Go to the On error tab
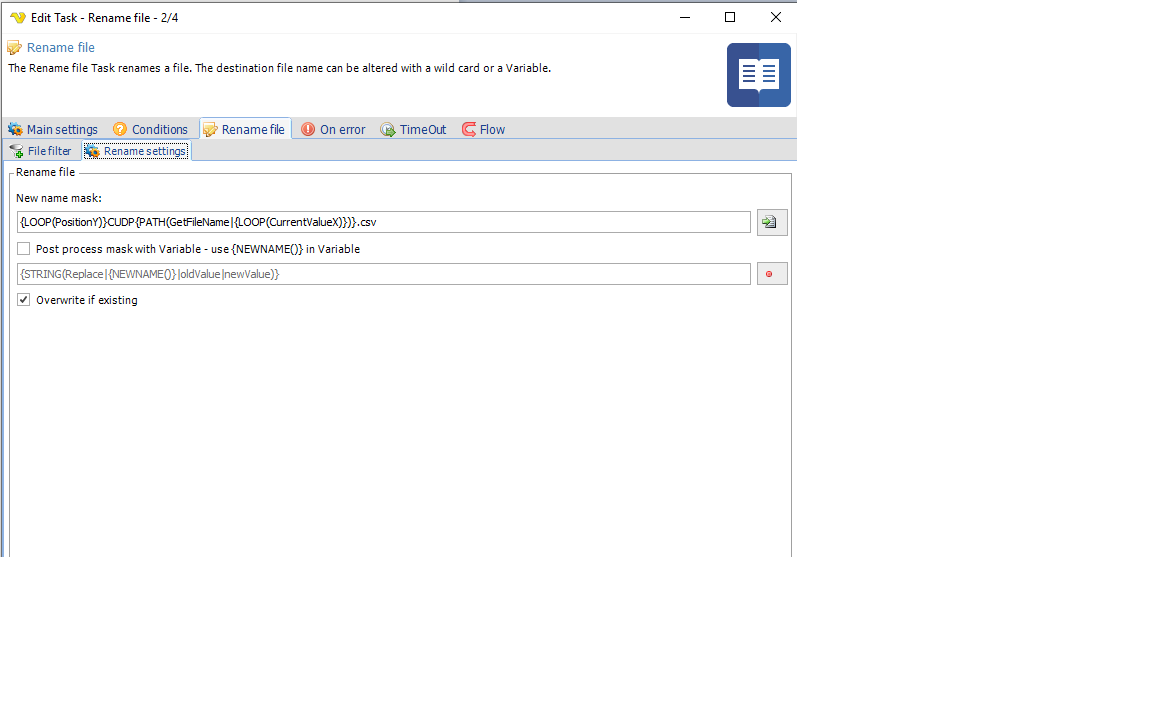The image size is (1152, 720). [342, 129]
